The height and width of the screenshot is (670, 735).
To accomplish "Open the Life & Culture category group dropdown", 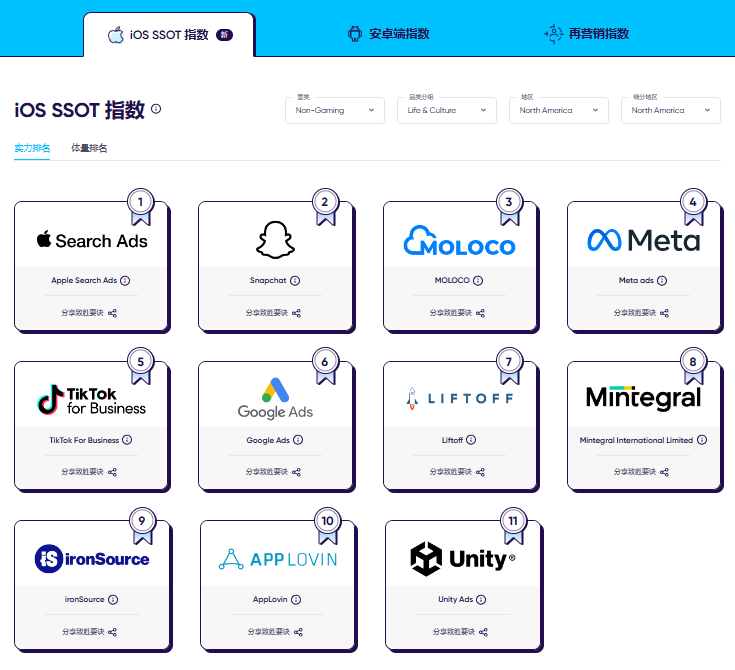I will click(x=447, y=111).
